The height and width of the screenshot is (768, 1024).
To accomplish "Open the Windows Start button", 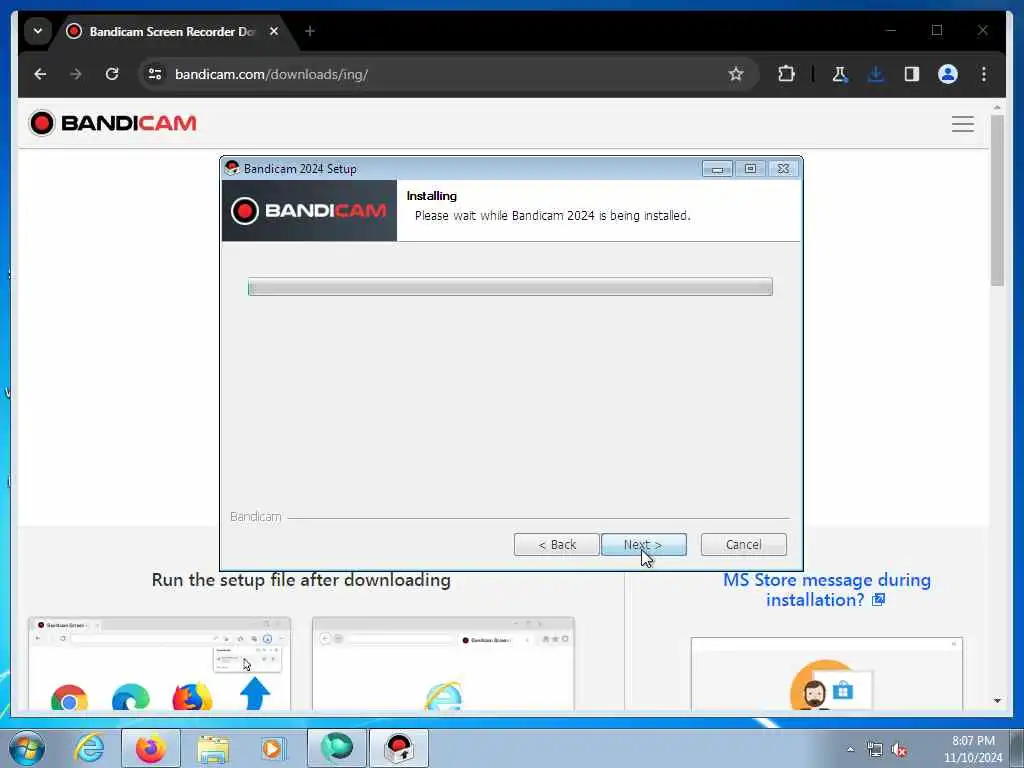I will coord(27,748).
